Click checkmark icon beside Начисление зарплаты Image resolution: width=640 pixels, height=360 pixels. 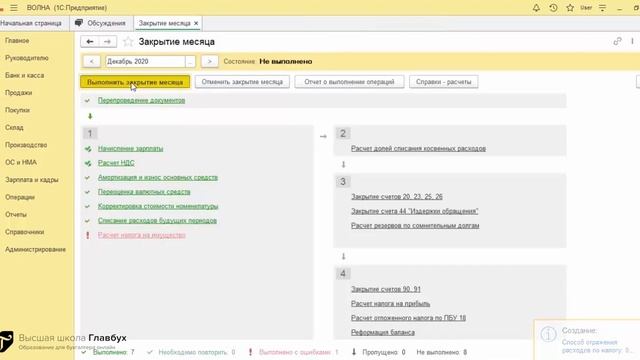coord(88,149)
